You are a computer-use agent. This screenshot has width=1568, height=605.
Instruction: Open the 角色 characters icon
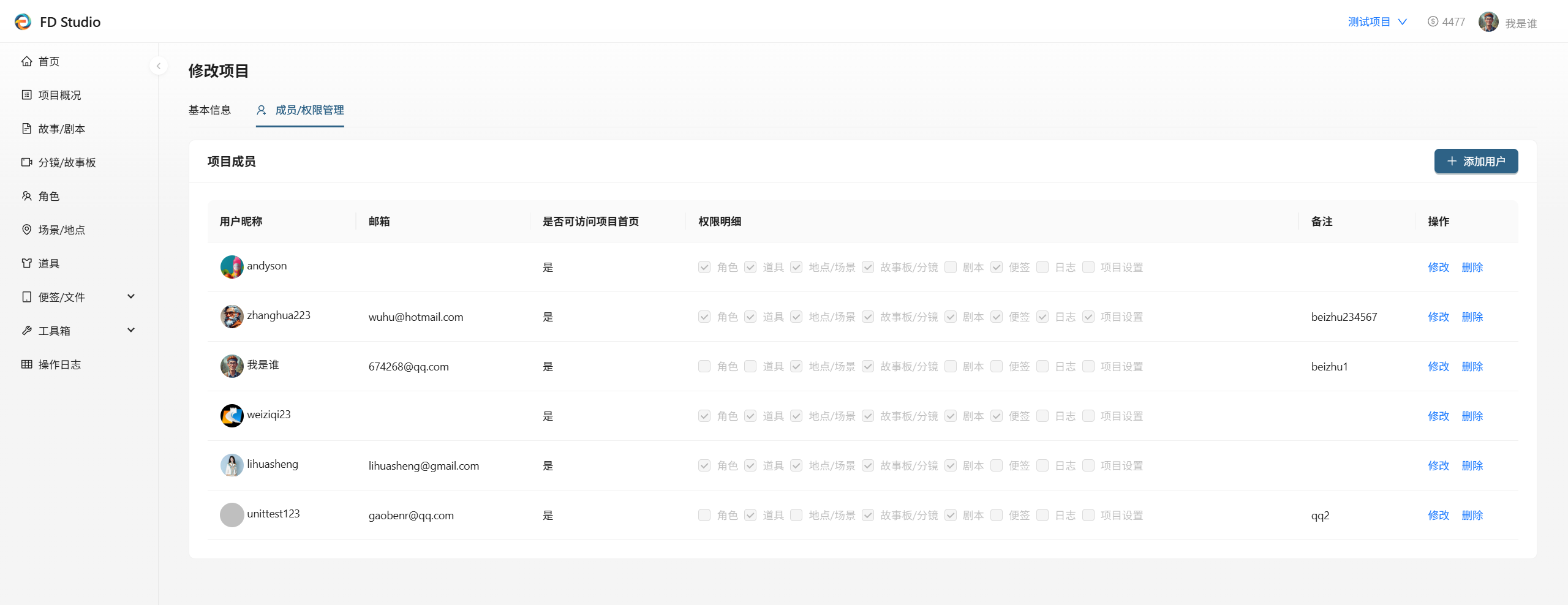click(26, 196)
